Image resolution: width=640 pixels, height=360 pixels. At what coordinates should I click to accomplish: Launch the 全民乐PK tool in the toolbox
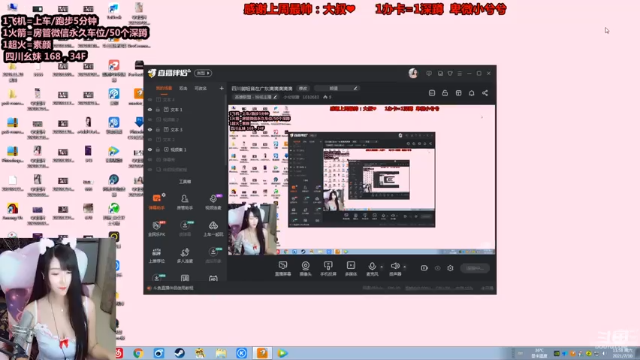157,228
